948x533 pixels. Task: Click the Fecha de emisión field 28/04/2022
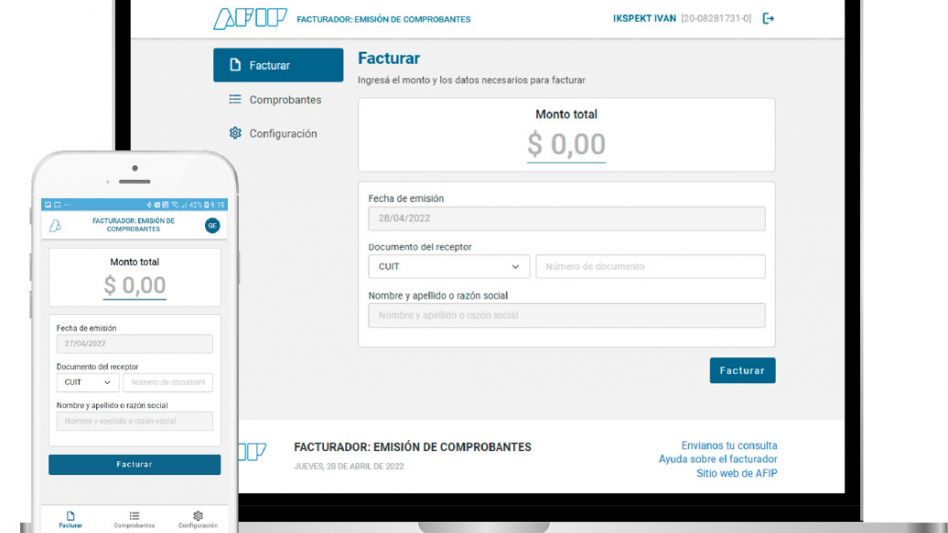pos(567,219)
